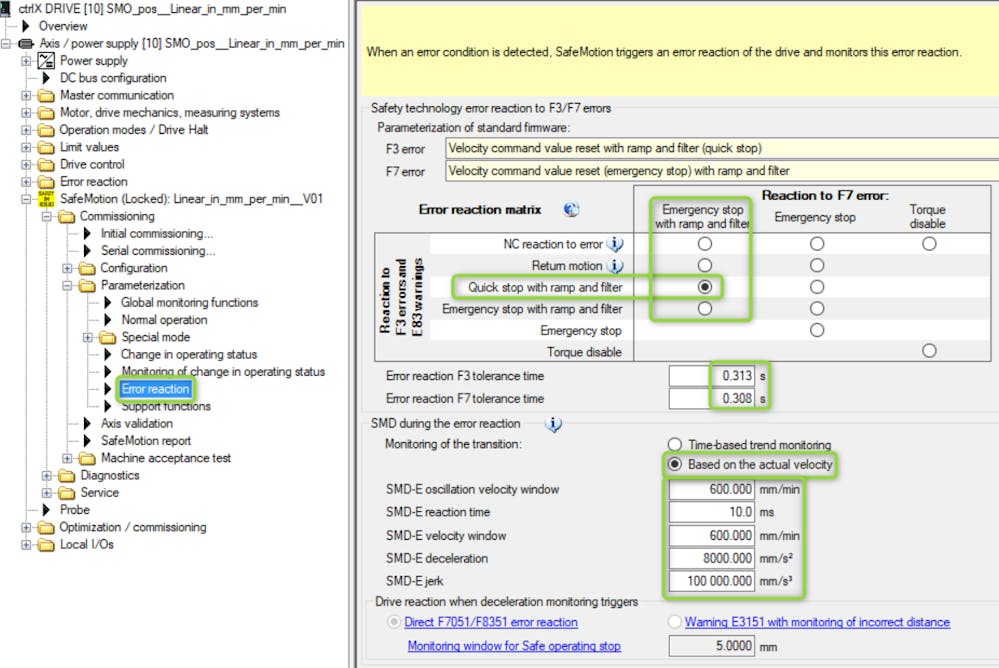Image resolution: width=999 pixels, height=668 pixels.
Task: Expand the Optimization / commissioning node
Action: point(25,528)
